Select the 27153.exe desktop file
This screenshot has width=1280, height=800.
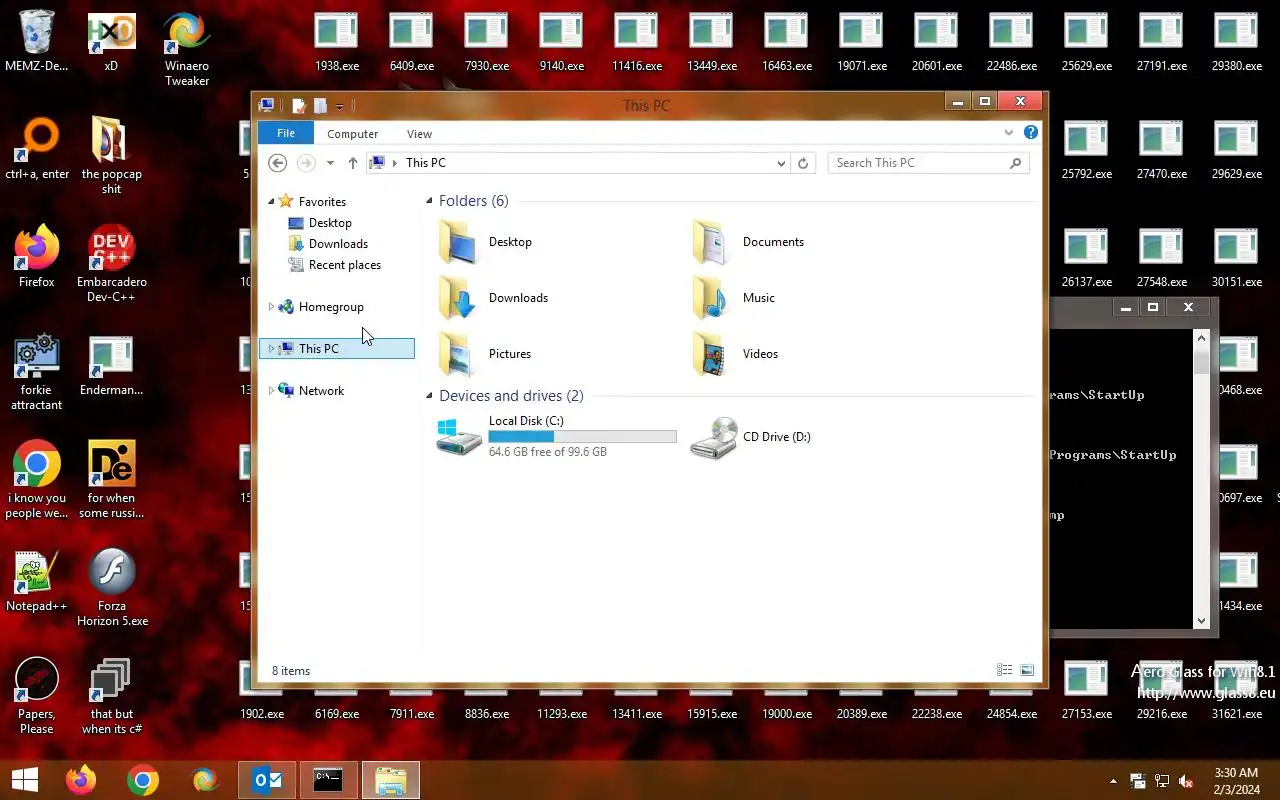pos(1087,690)
